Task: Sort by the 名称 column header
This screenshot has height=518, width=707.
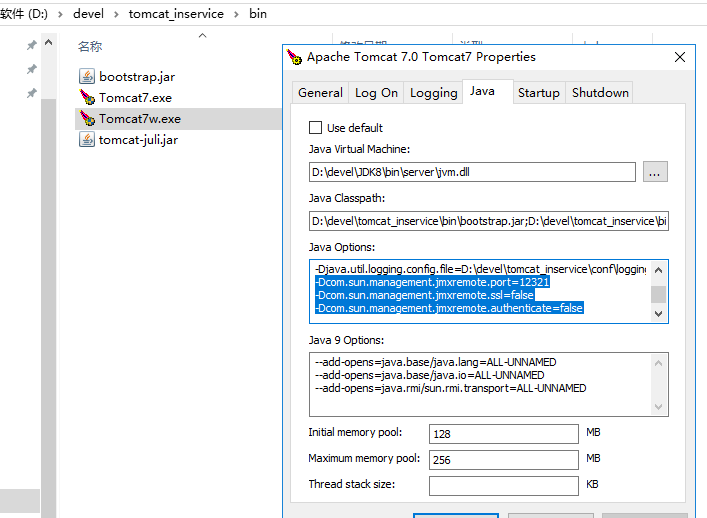Action: click(x=90, y=46)
